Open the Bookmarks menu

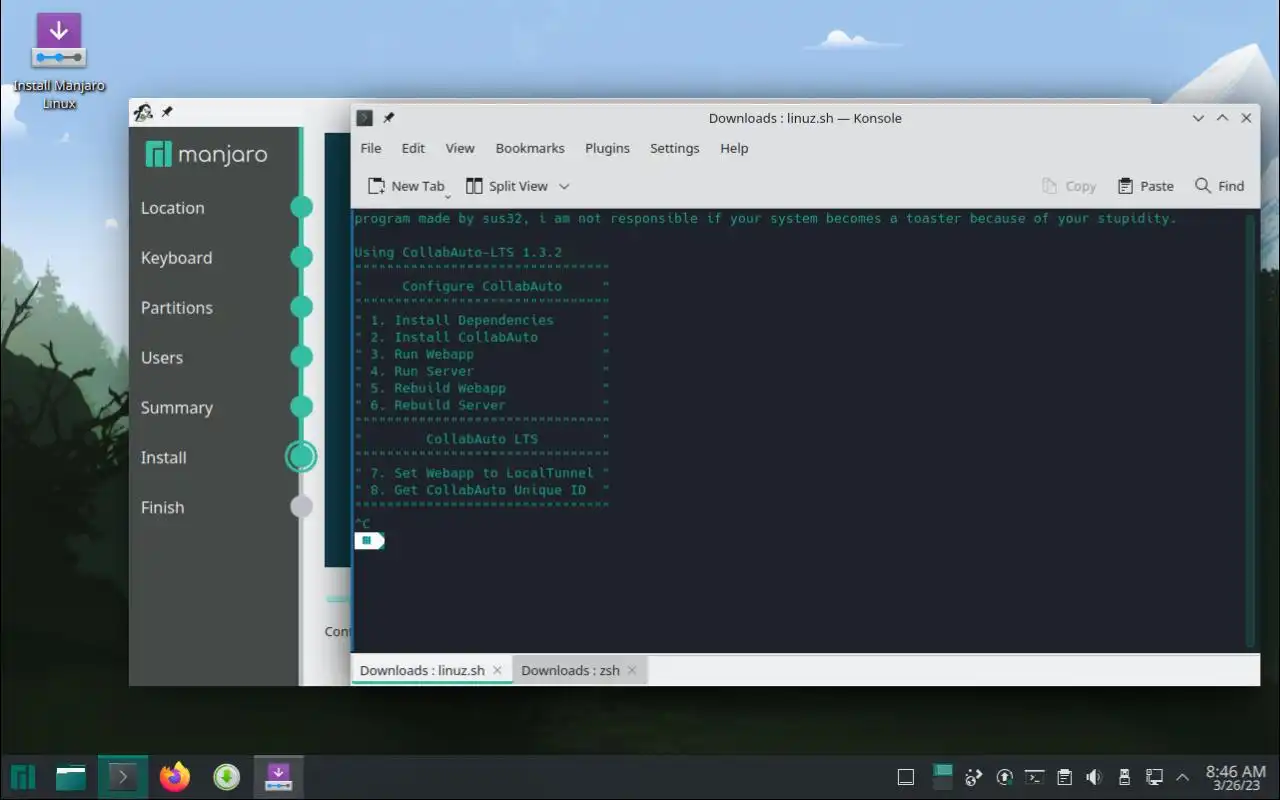coord(530,148)
